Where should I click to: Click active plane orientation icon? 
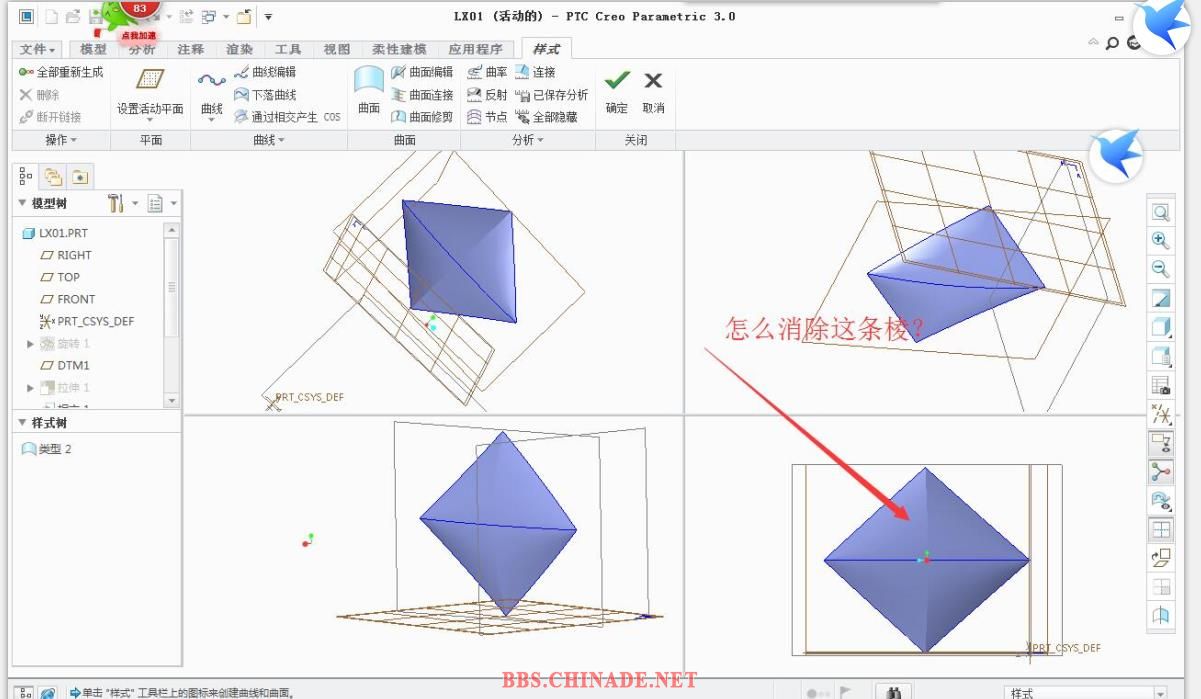(1161, 559)
